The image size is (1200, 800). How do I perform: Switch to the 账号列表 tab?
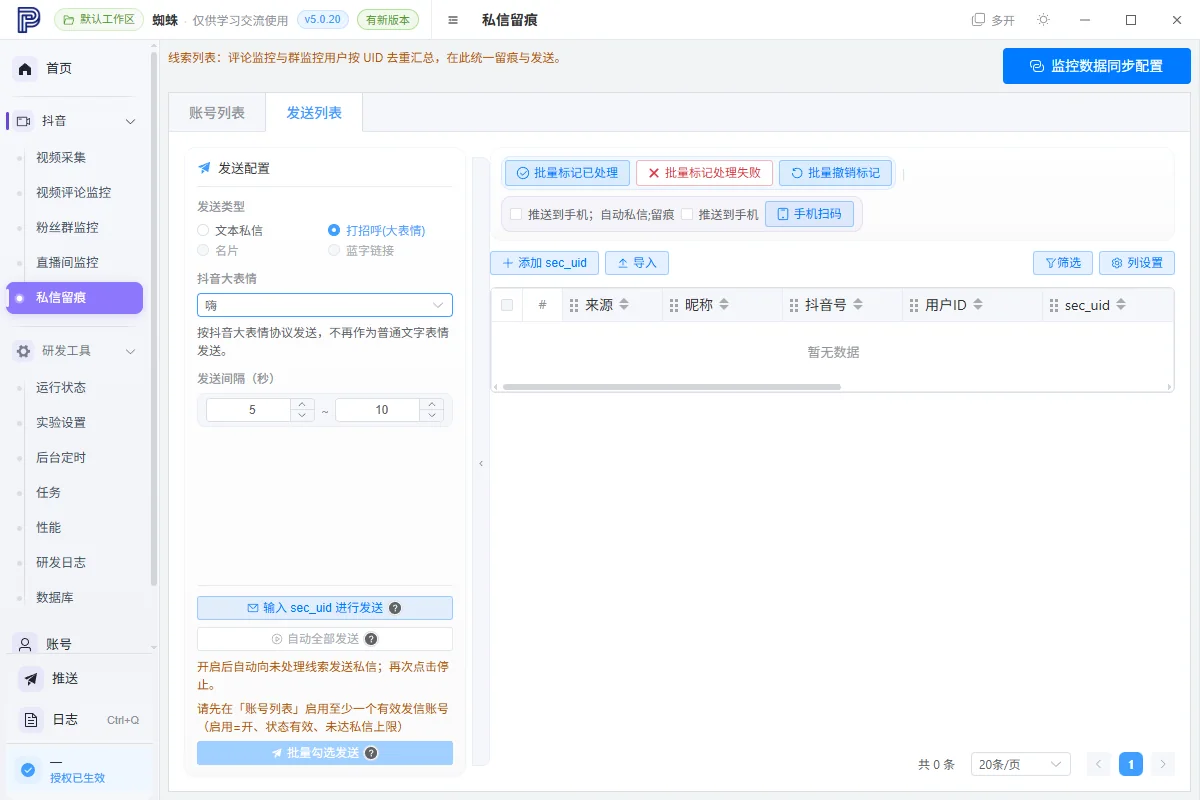[x=217, y=113]
